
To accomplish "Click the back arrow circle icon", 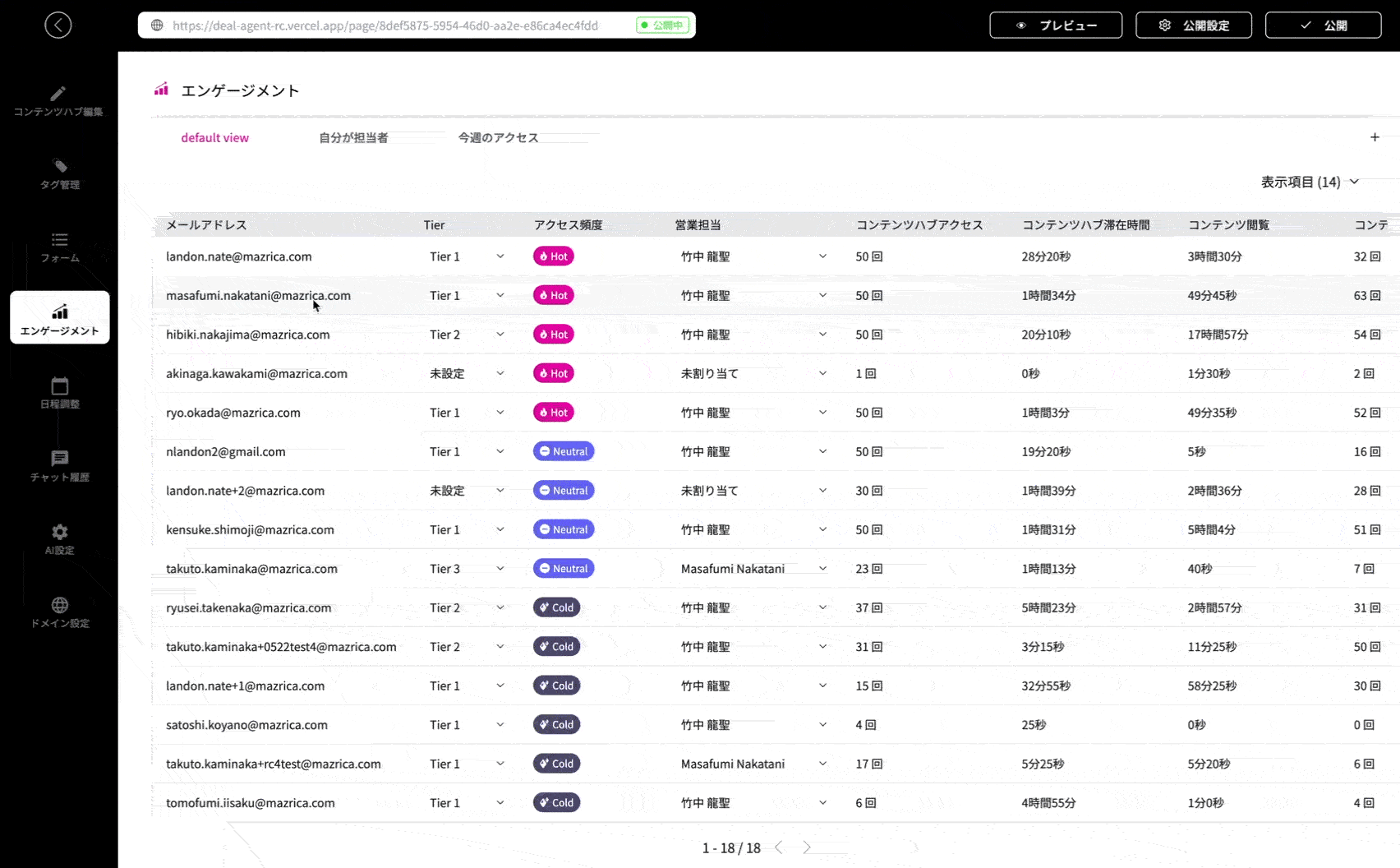I will (58, 25).
